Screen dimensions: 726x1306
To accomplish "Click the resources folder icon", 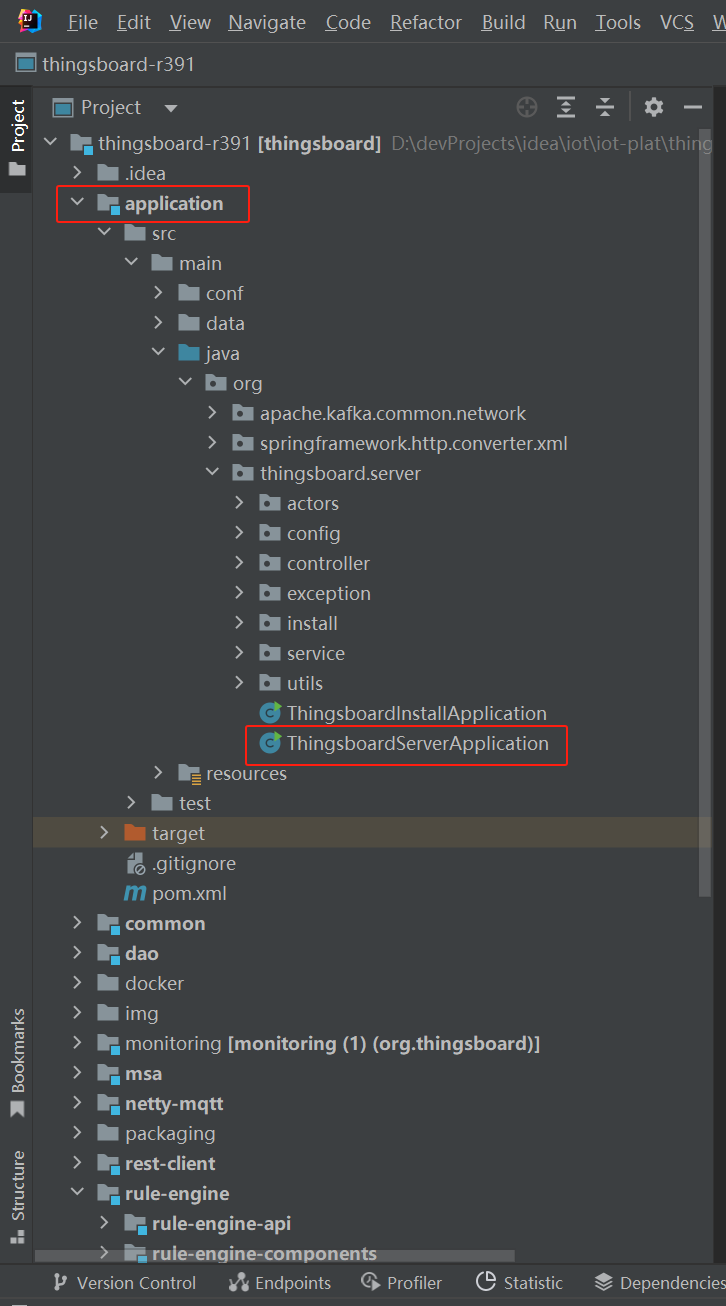I will (189, 773).
